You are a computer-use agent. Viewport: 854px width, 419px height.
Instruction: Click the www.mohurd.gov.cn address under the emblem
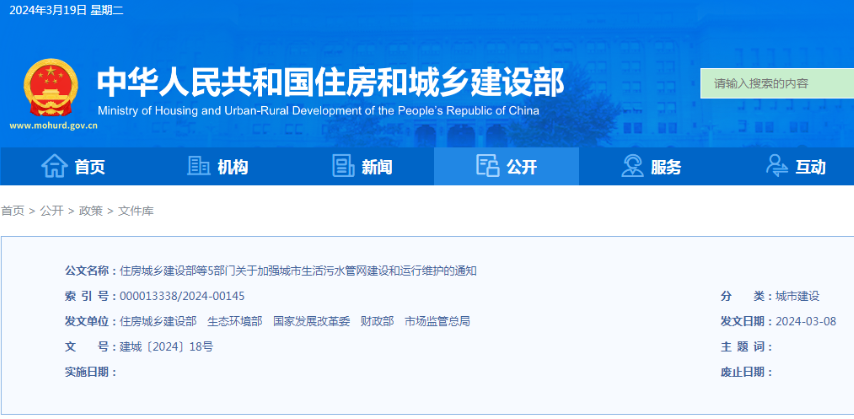pyautogui.click(x=54, y=127)
